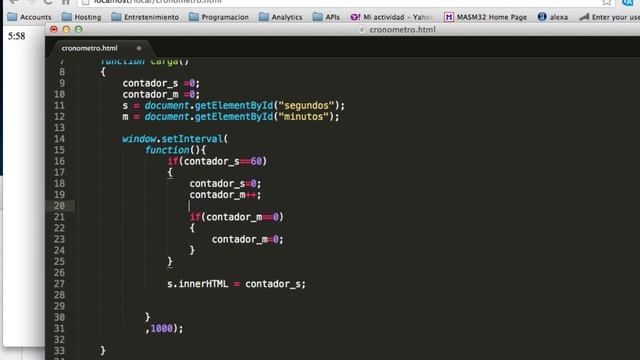The image size is (640, 360).
Task: Open the Entretenimiento bookmark folder
Action: (x=145, y=17)
